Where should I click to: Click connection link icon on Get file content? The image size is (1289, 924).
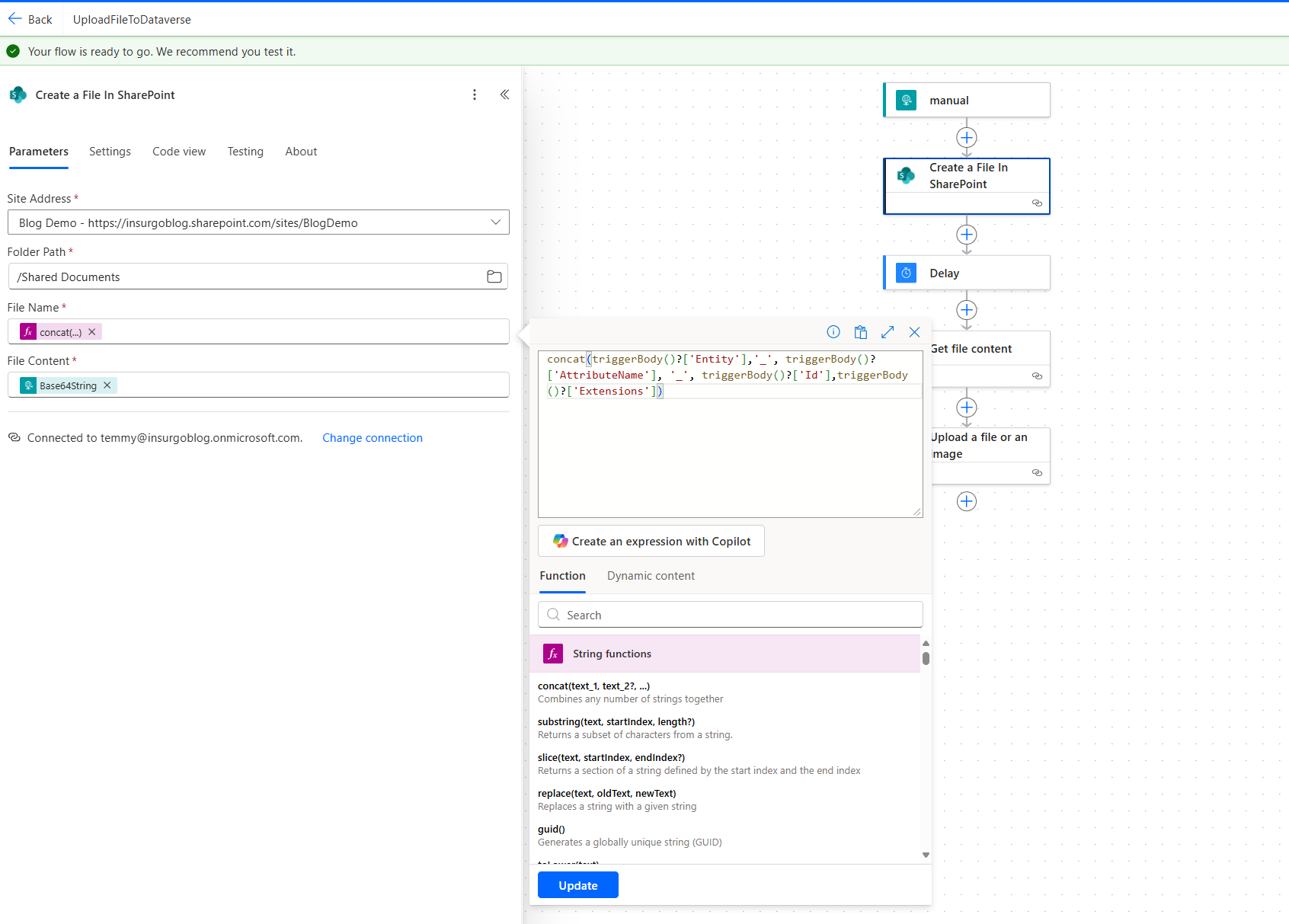(1037, 376)
